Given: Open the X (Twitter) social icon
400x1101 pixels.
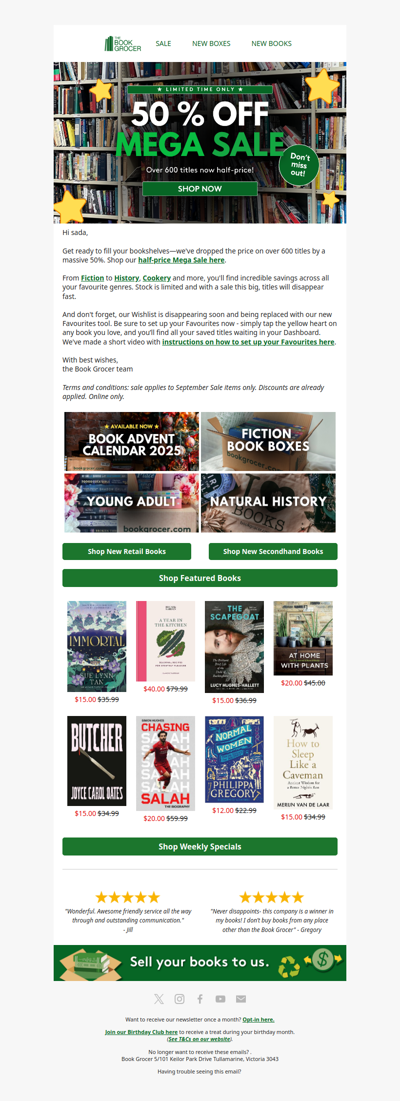Looking at the screenshot, I should [x=159, y=998].
